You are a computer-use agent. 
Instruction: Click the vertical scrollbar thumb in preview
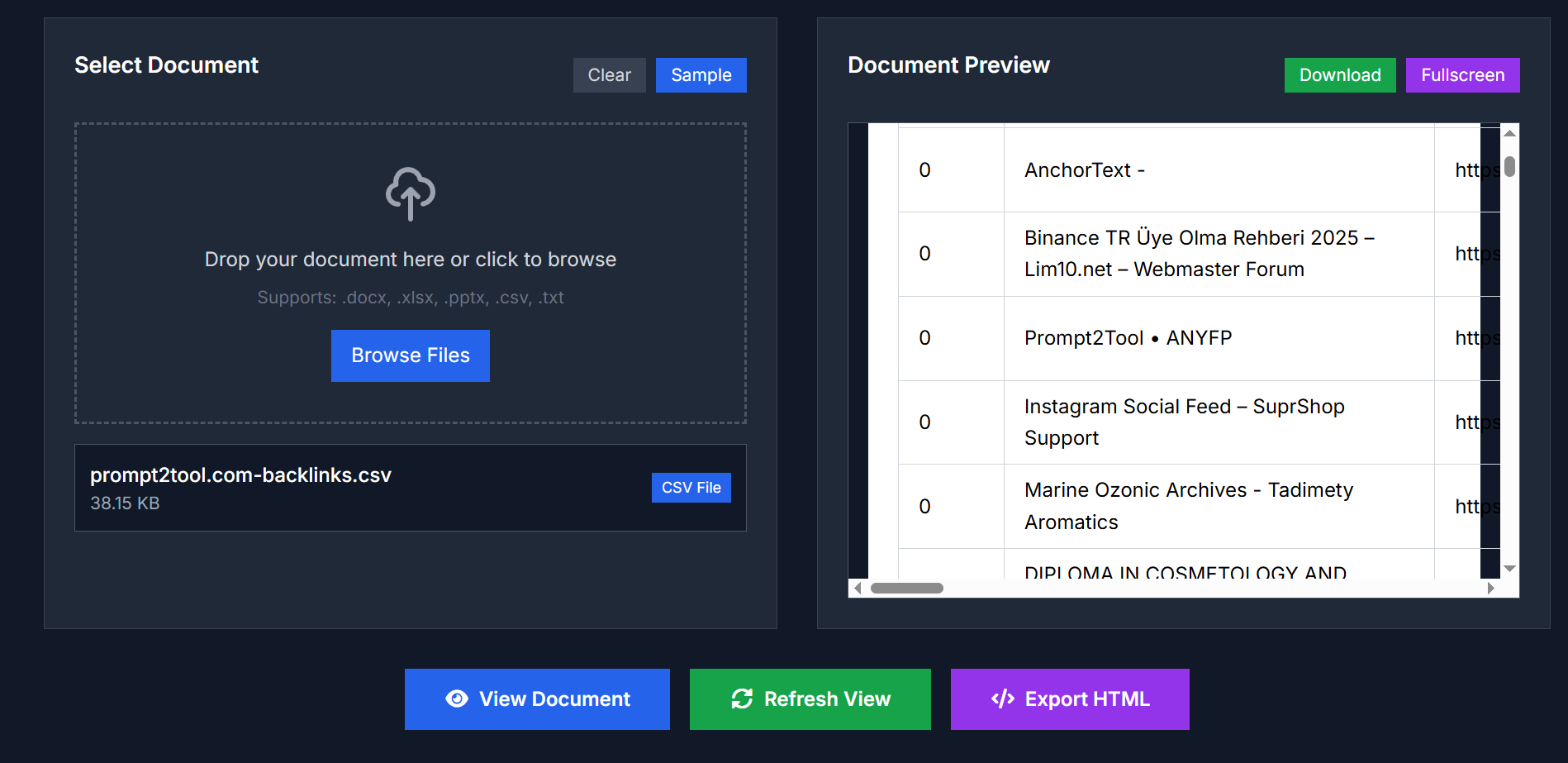[1509, 167]
